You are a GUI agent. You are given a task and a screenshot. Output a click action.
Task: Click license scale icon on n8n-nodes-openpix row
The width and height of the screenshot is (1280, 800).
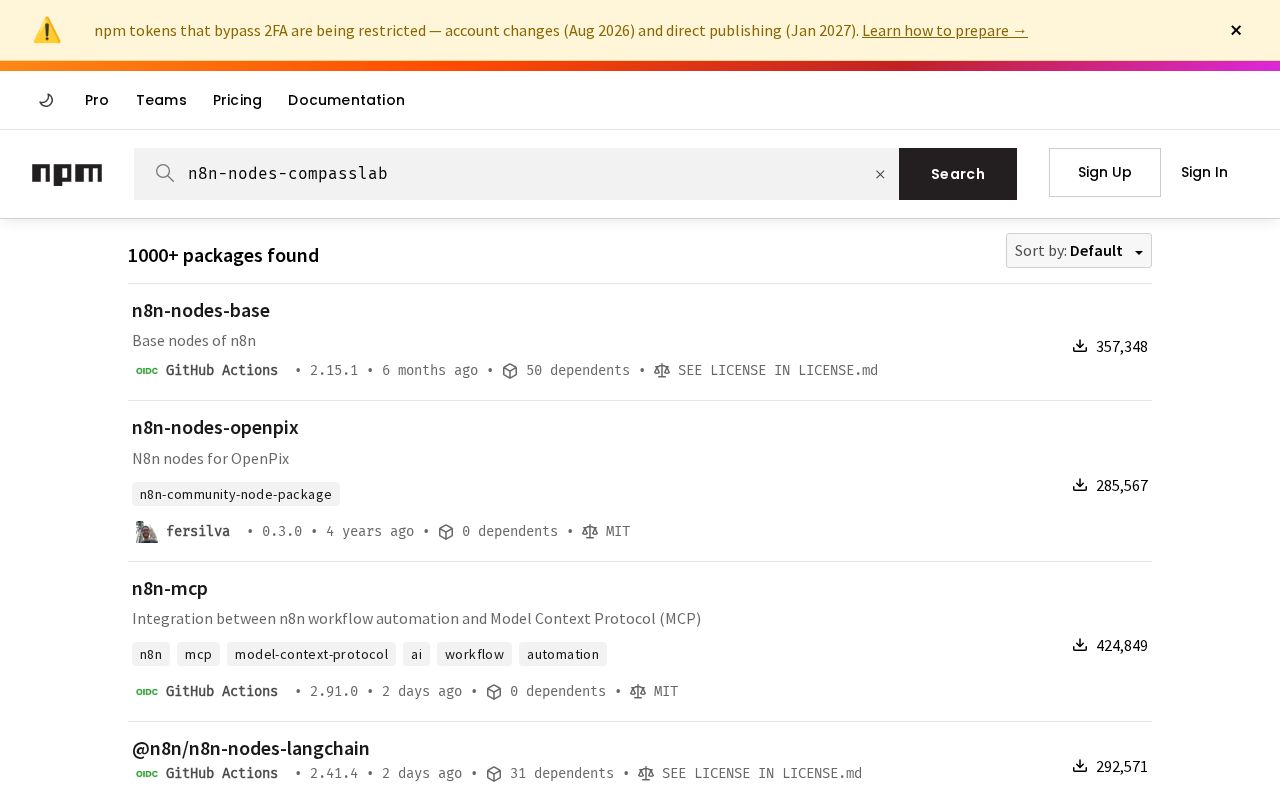coord(590,532)
